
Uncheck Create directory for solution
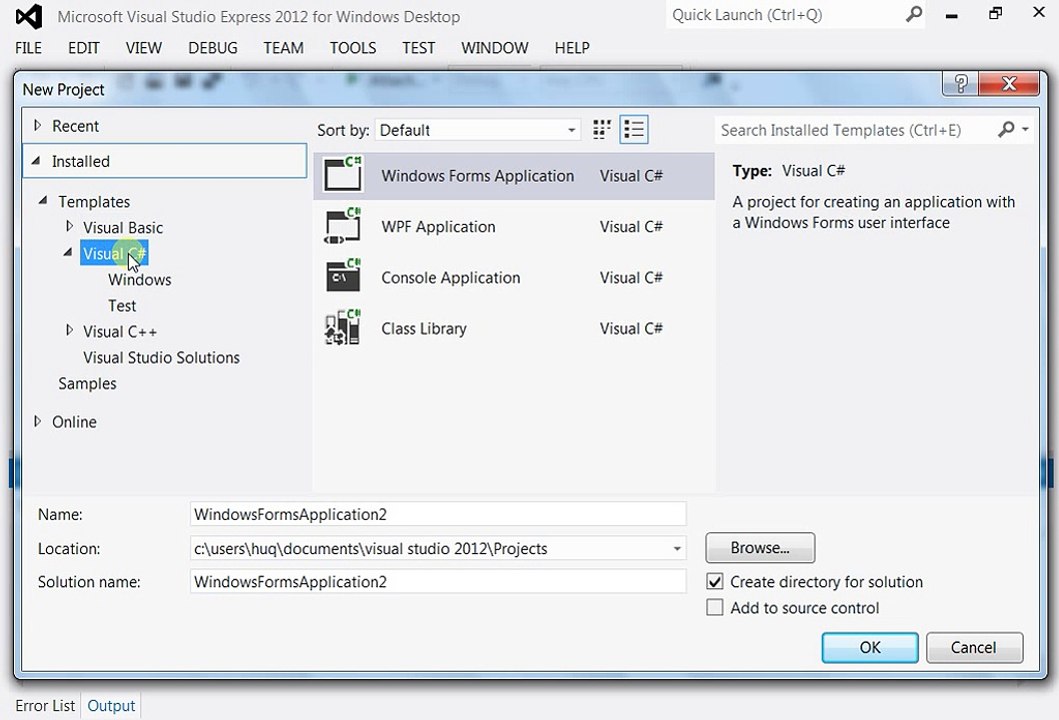click(715, 582)
